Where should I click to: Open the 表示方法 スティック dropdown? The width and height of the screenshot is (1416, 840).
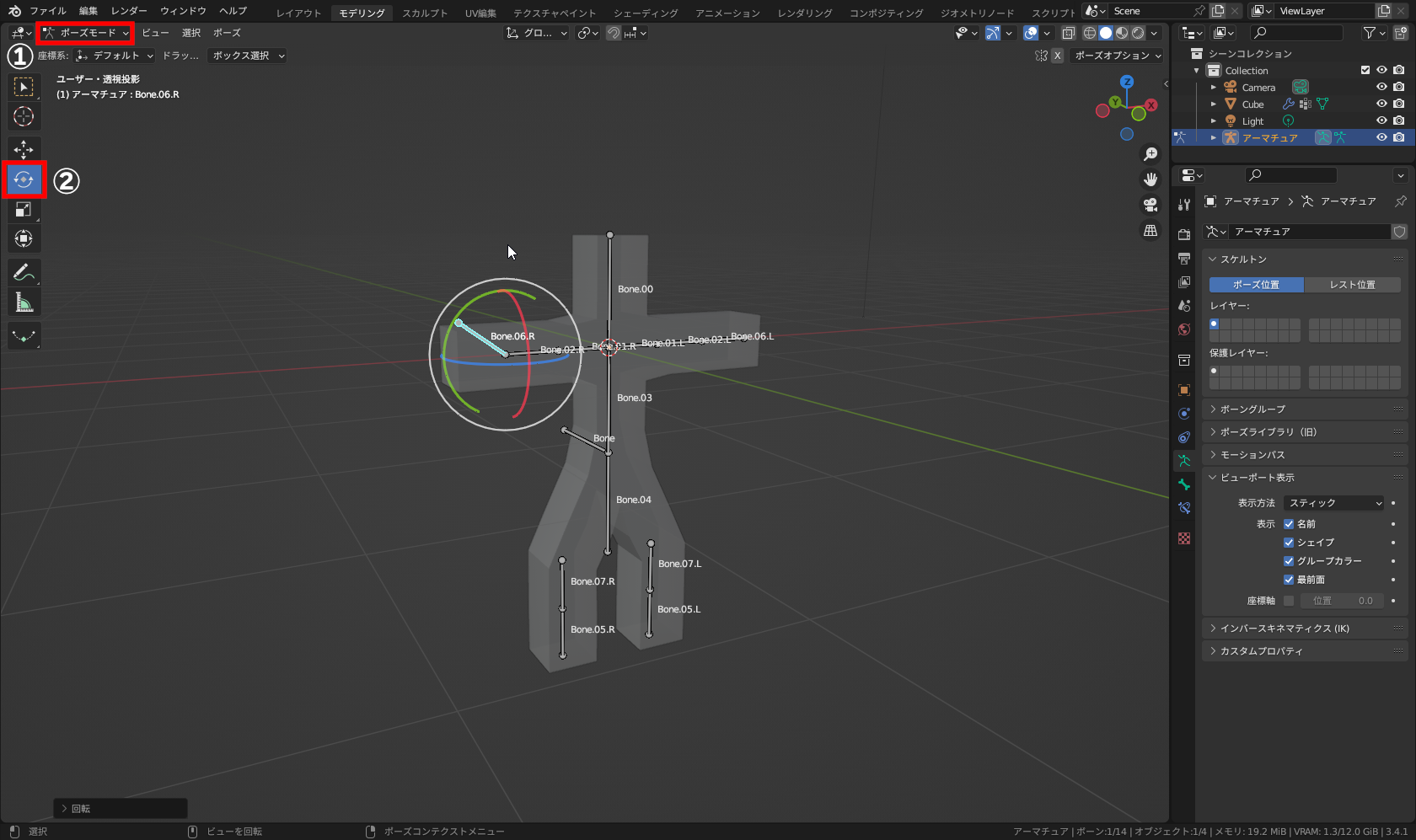[x=1334, y=503]
